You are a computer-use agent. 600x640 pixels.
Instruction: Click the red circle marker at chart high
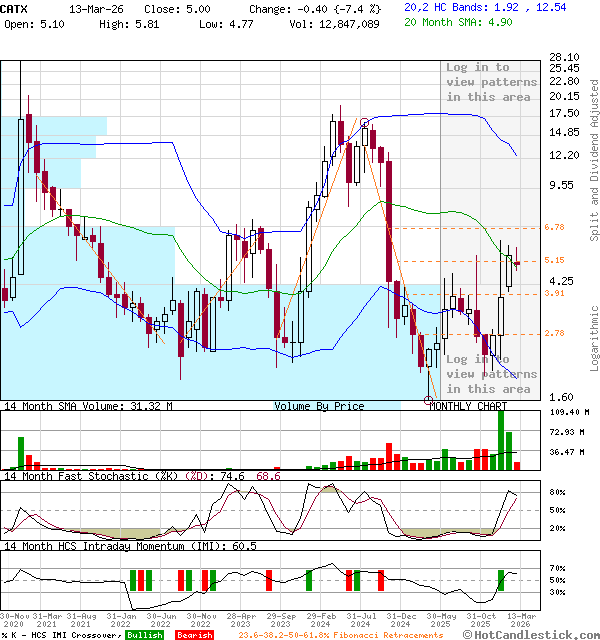pyautogui.click(x=365, y=122)
